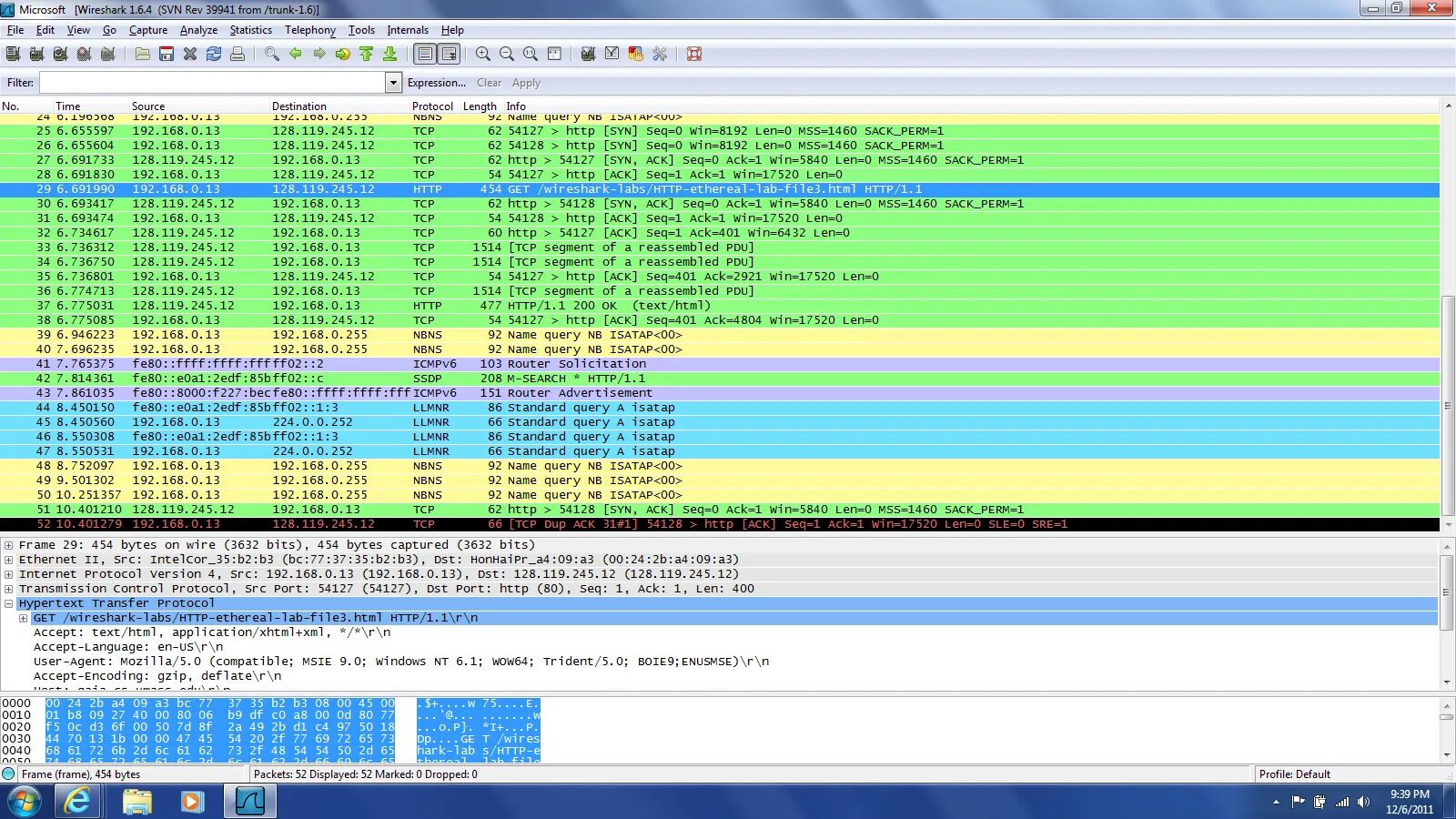Viewport: 1456px width, 819px height.
Task: Go forward in packet history
Action: tap(319, 54)
